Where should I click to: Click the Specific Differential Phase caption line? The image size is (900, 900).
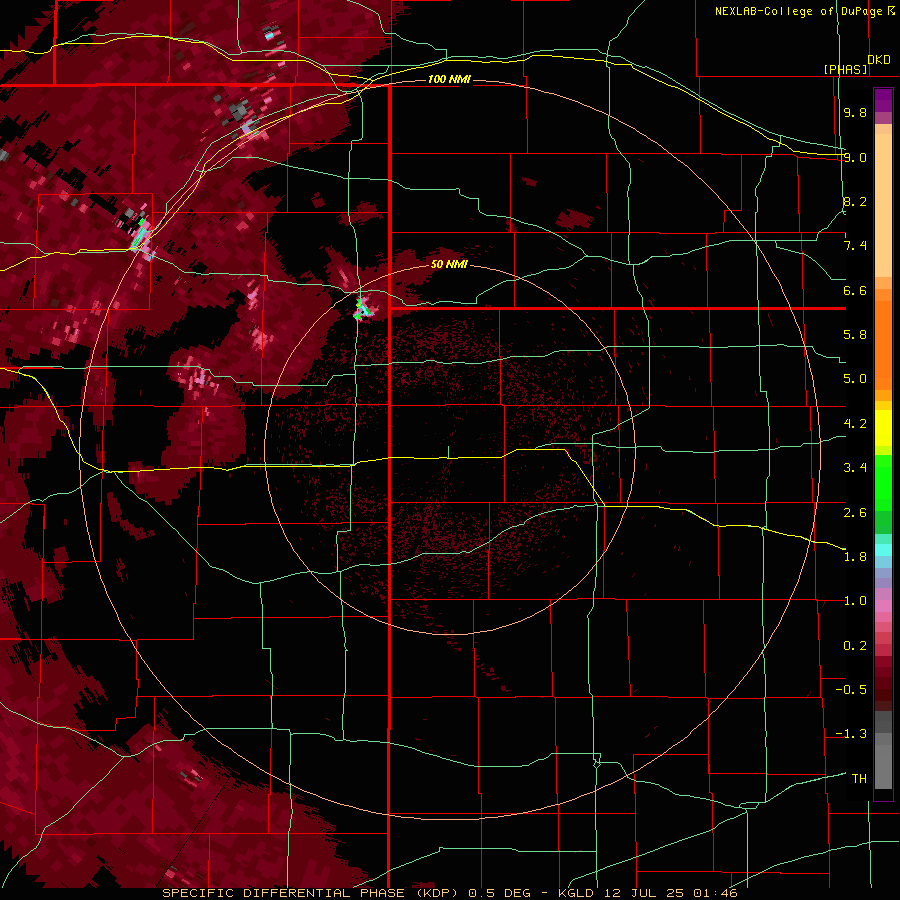click(x=449, y=893)
